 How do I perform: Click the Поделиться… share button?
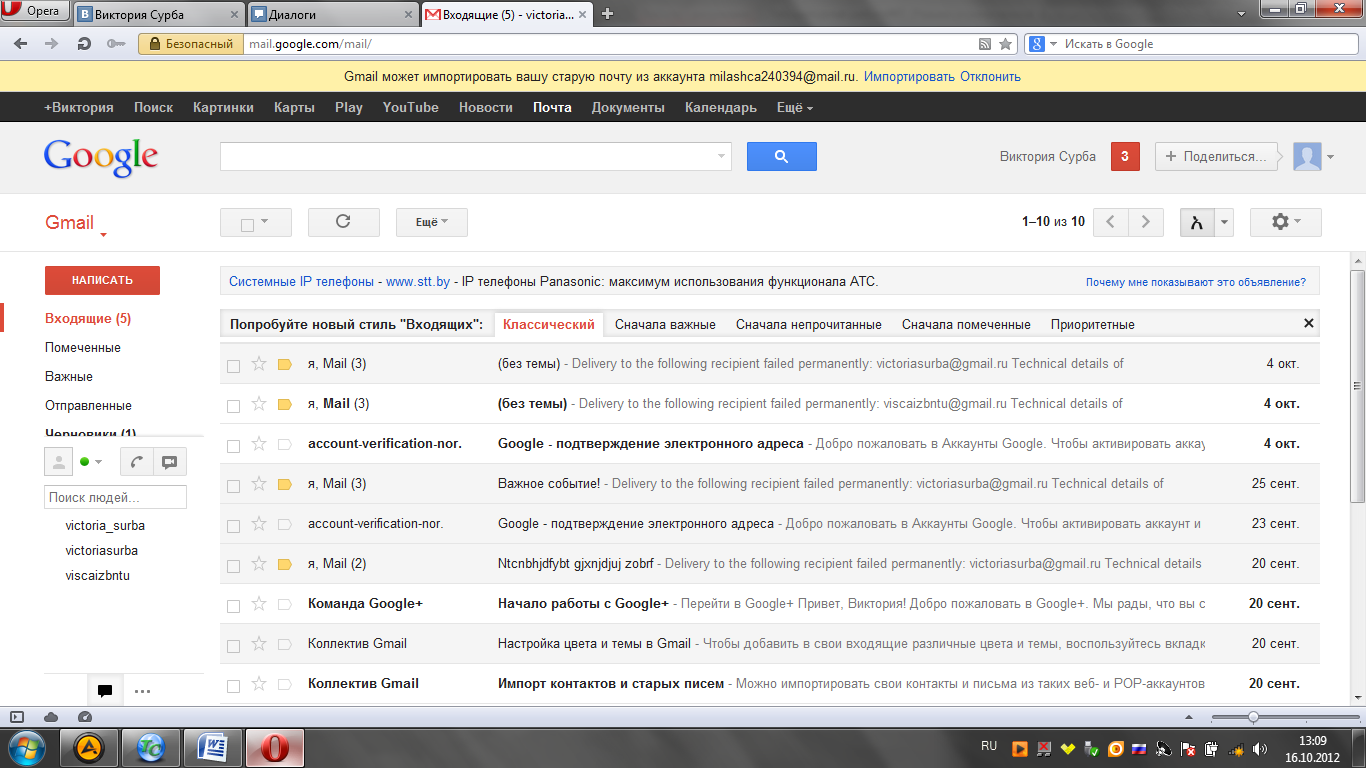(x=1217, y=156)
